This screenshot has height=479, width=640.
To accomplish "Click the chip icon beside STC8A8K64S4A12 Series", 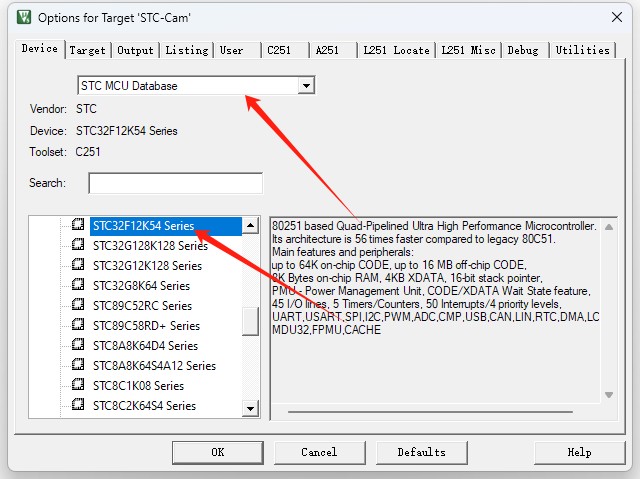I will coord(78,364).
